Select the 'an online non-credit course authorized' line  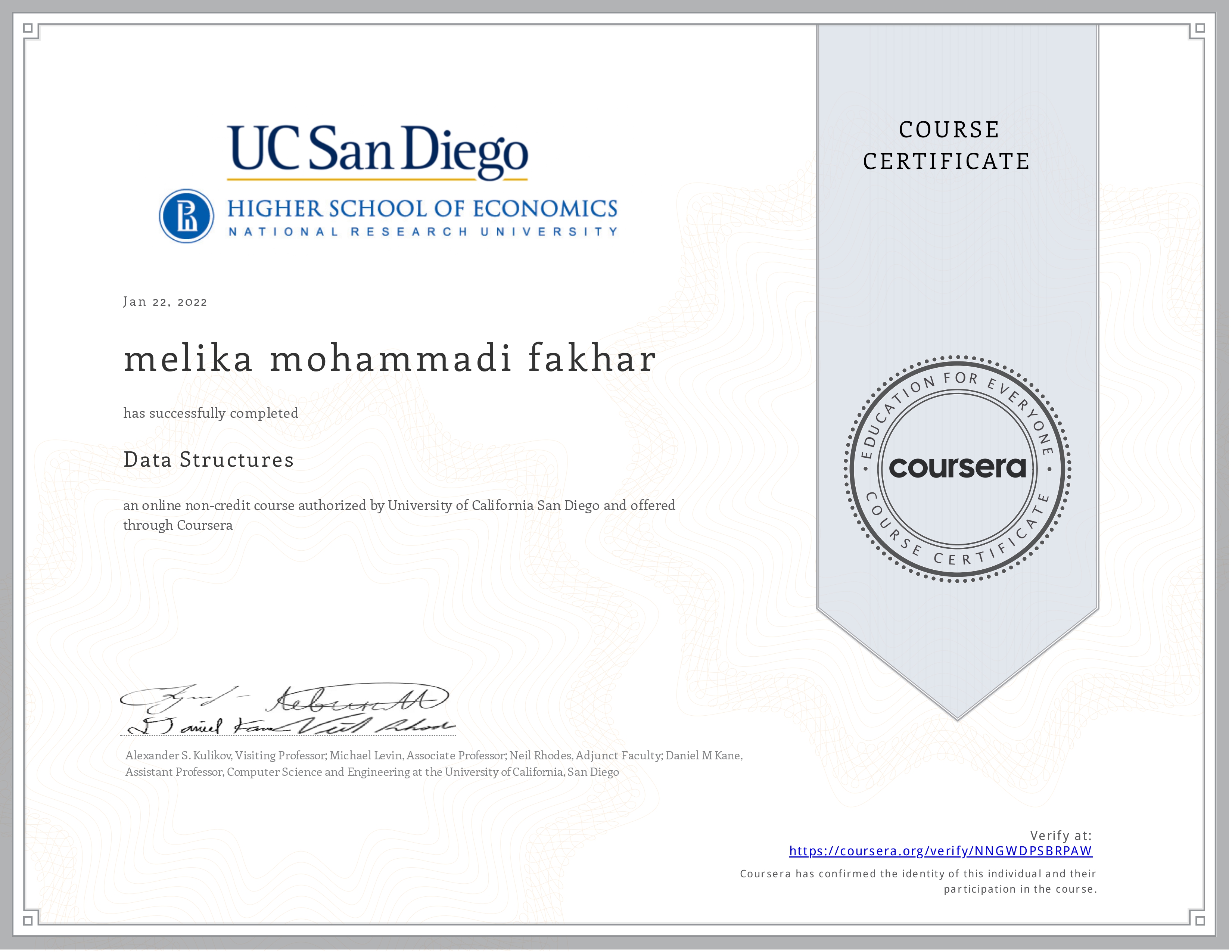tap(399, 505)
